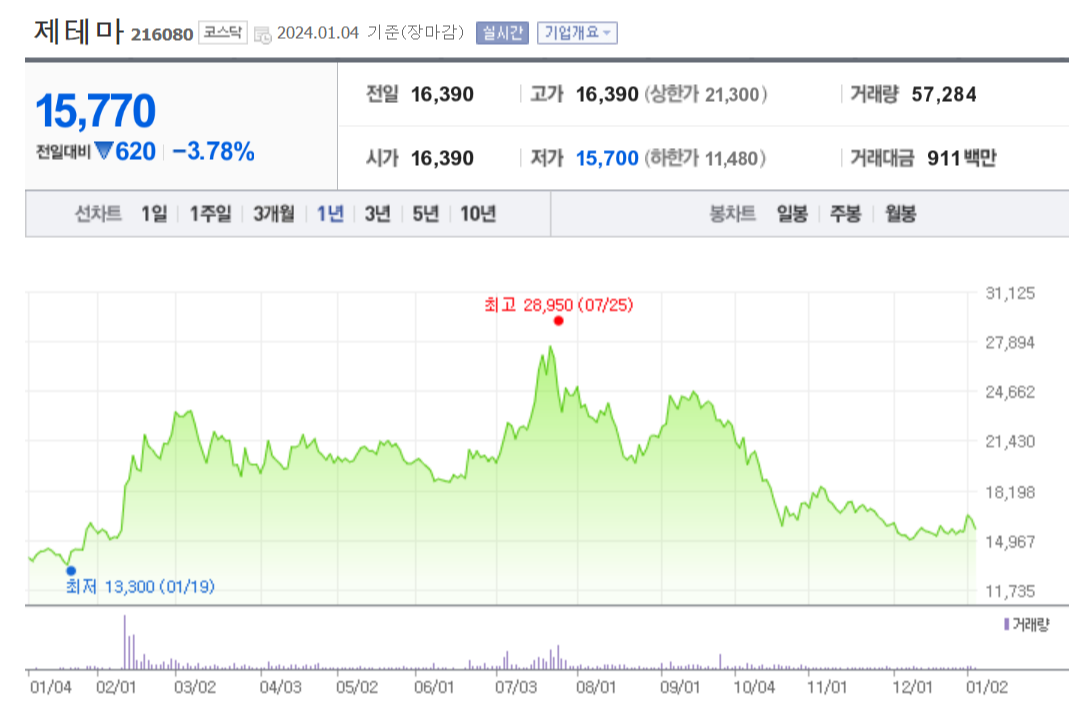This screenshot has width=1069, height=727.
Task: Click the 18,198 y-axis label
Action: coord(1010,492)
